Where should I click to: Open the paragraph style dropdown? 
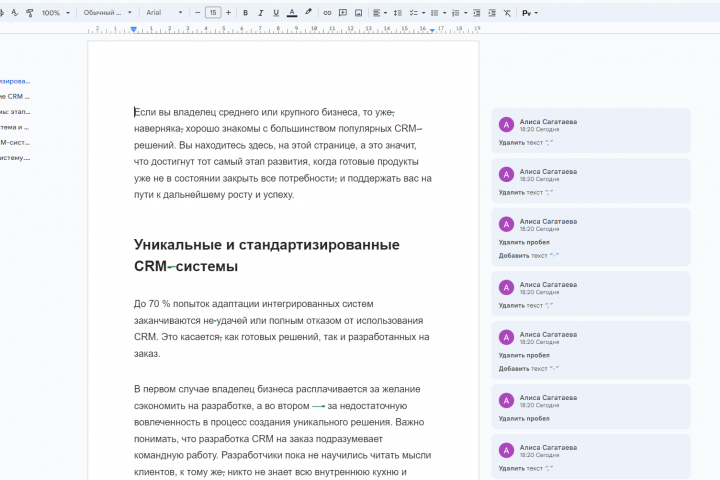click(x=107, y=13)
